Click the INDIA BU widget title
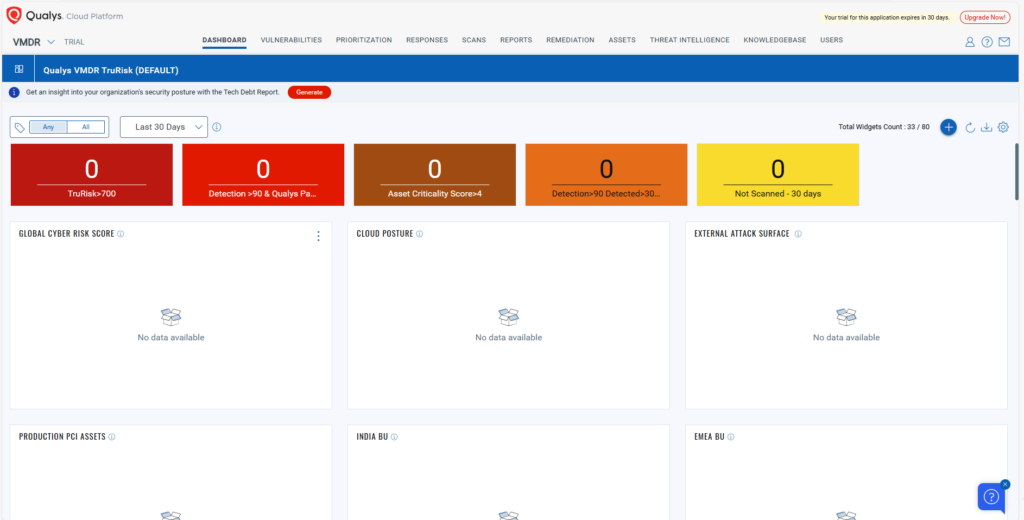 coord(372,437)
